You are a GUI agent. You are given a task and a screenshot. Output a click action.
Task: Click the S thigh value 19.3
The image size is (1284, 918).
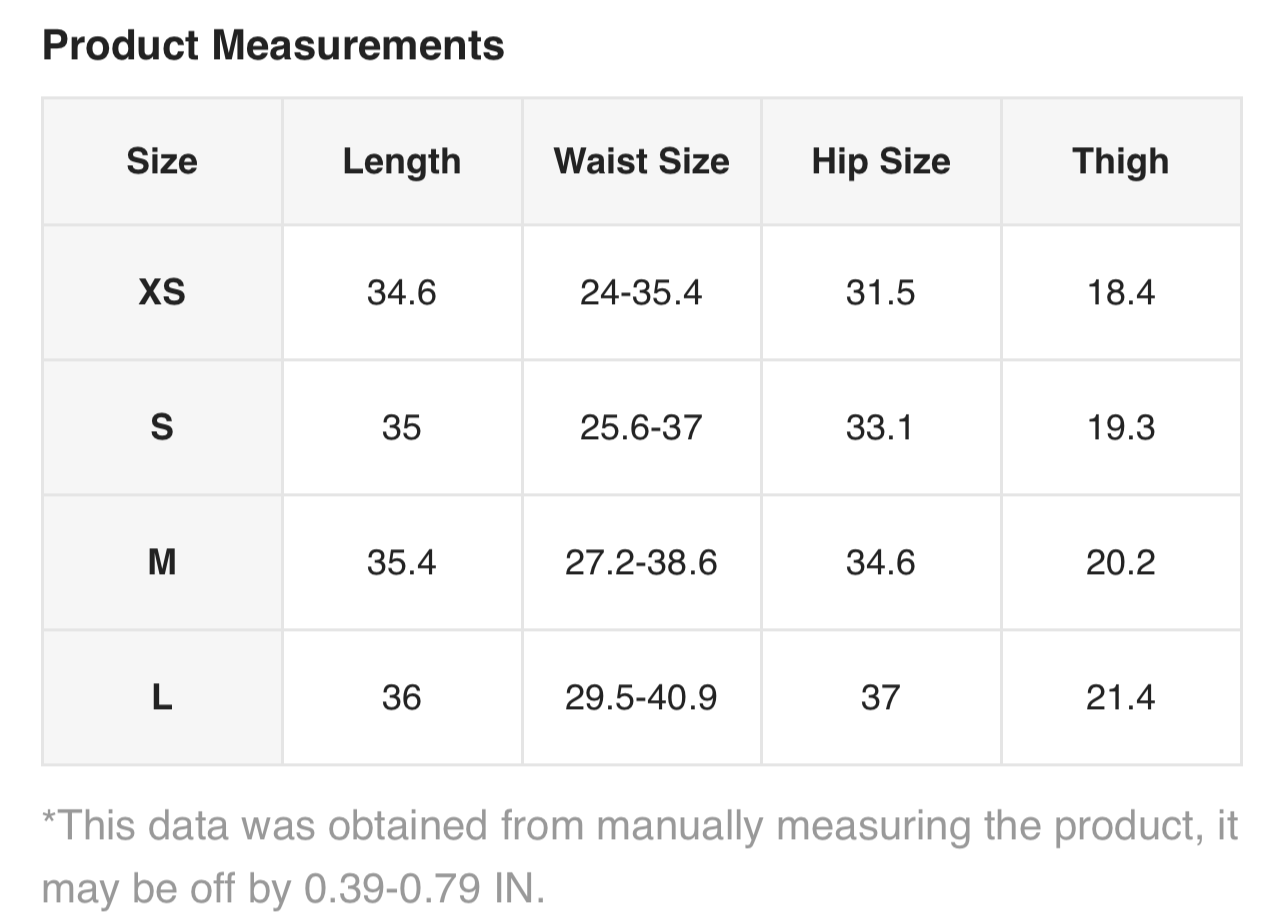click(1120, 427)
